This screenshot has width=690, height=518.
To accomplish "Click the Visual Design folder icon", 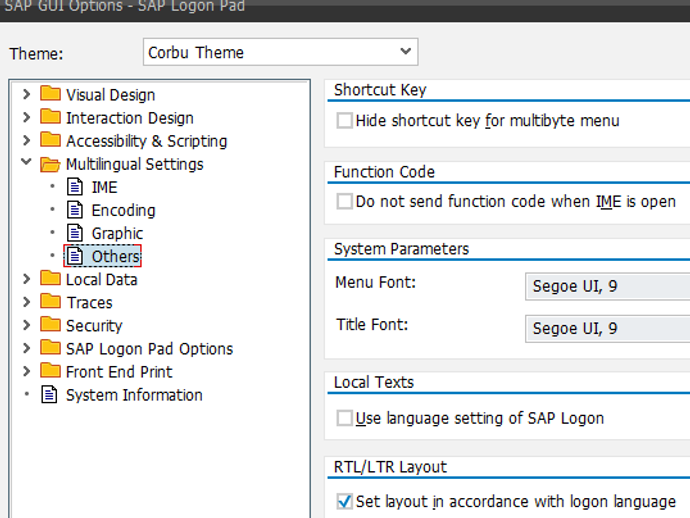I will coord(50,94).
